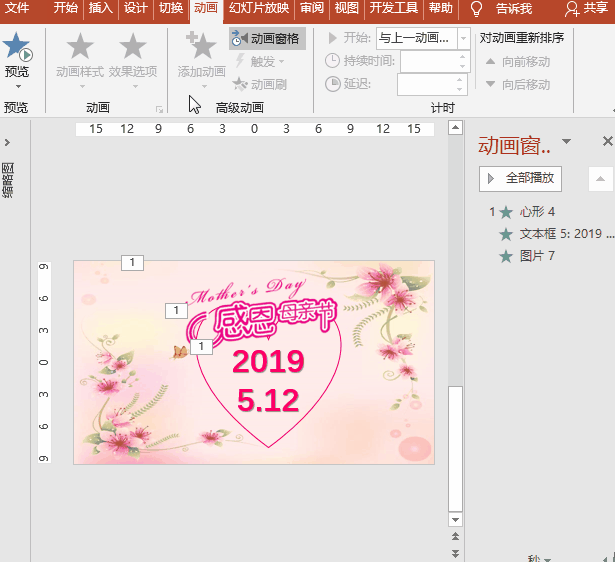Select the 图片 7 animation entry

537,256
